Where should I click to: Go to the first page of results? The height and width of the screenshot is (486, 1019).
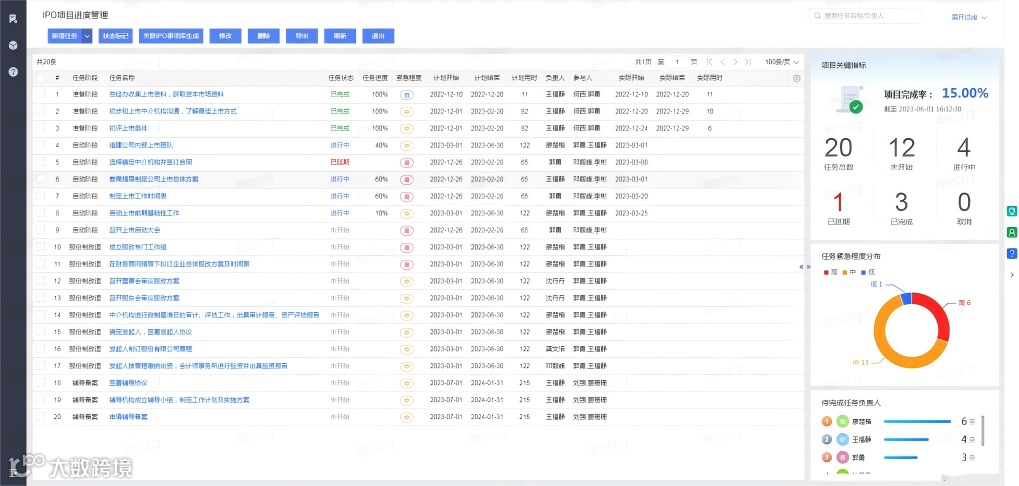point(710,62)
